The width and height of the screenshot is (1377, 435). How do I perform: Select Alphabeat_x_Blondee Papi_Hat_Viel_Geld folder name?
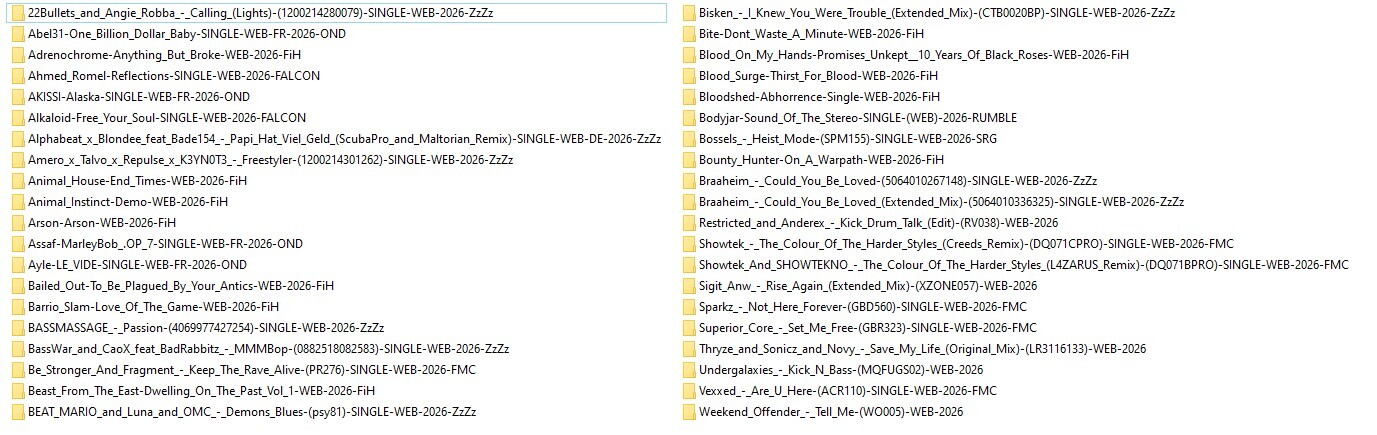344,139
